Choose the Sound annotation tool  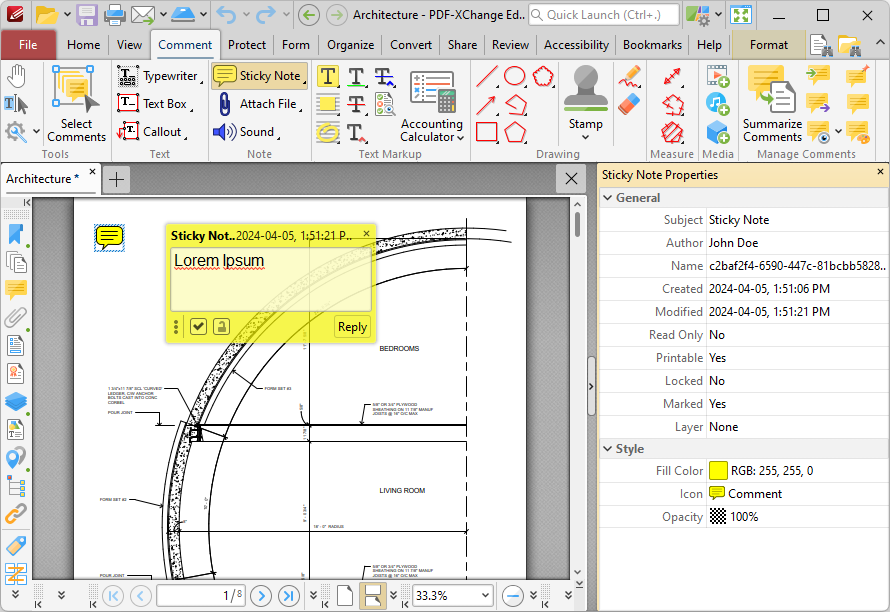click(247, 132)
